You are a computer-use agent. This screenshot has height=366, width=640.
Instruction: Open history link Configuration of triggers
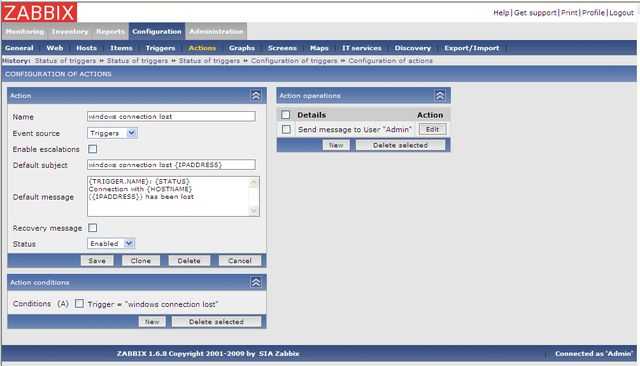[x=294, y=60]
